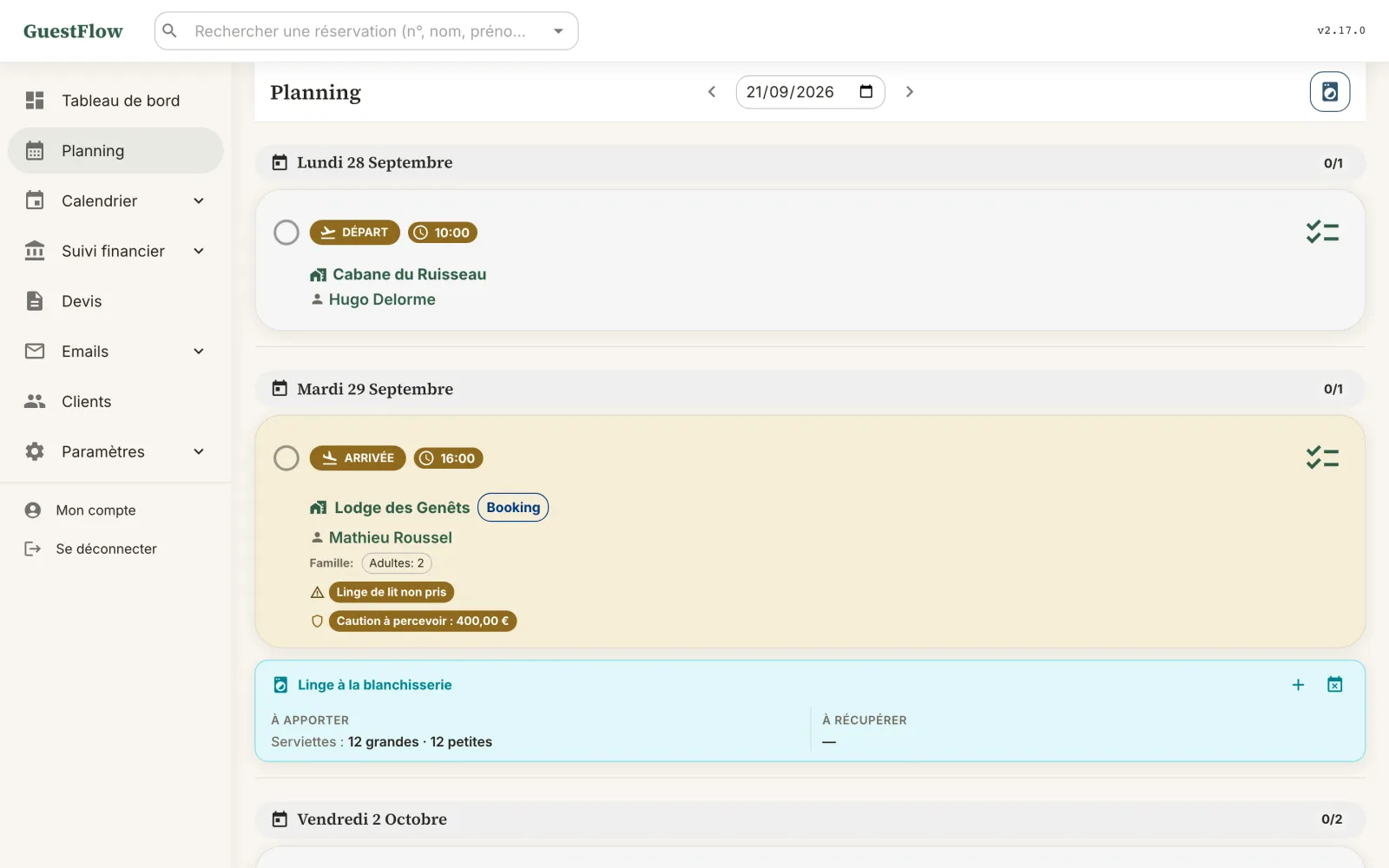Mark Hugo Delorme departure as done
The width and height of the screenshot is (1389, 868).
point(286,233)
